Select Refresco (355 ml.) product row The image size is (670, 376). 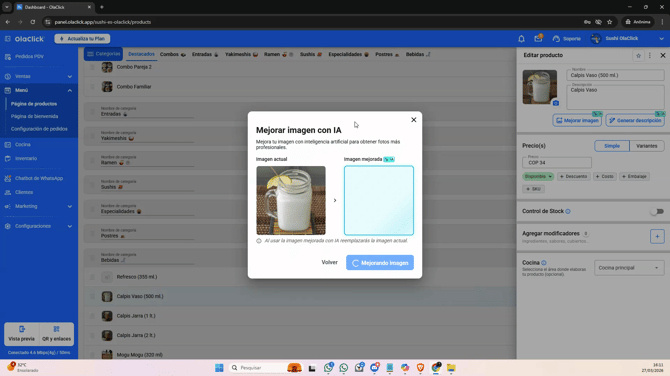pos(299,277)
